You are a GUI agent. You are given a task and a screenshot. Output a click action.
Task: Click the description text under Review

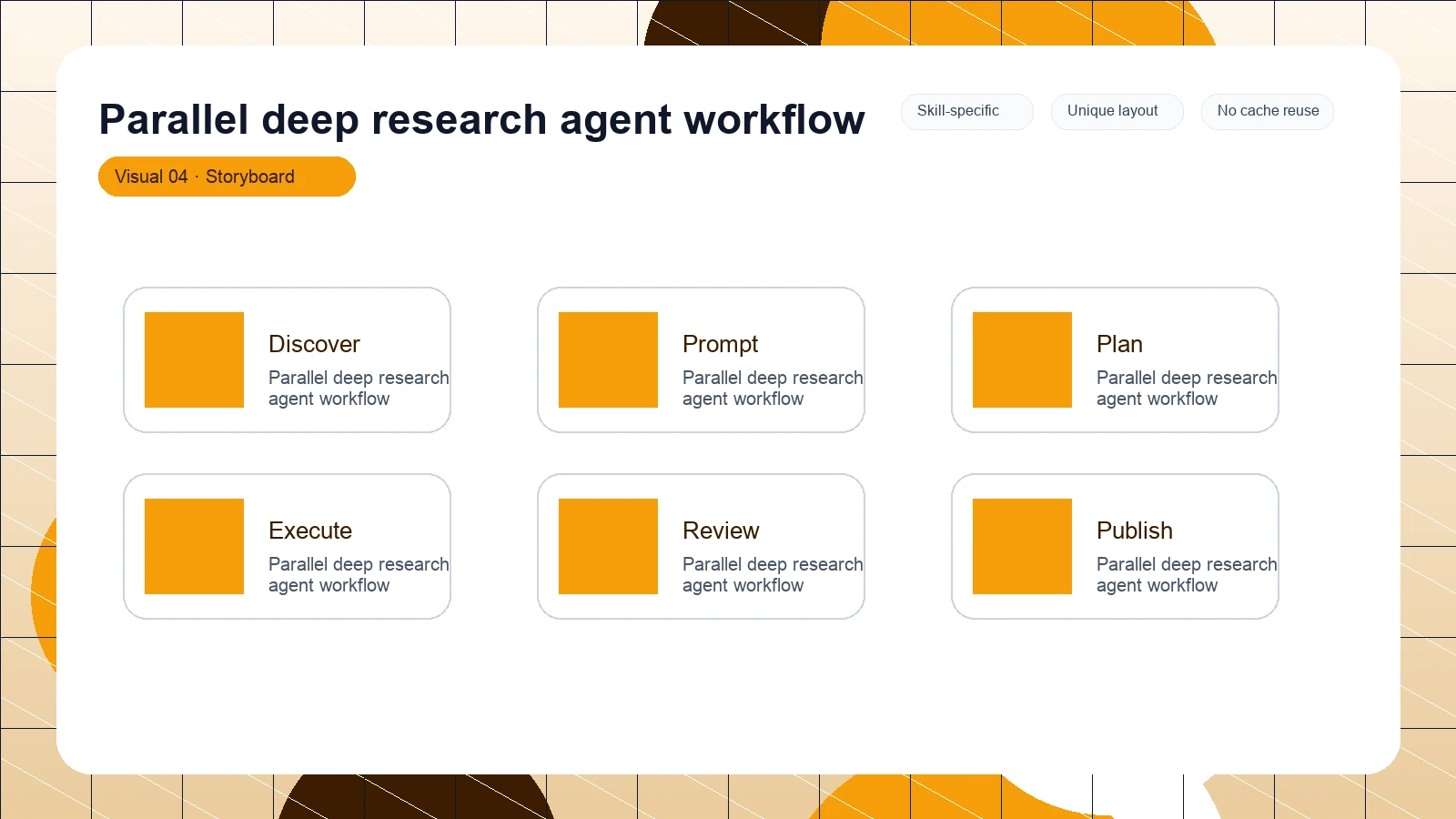coord(773,575)
